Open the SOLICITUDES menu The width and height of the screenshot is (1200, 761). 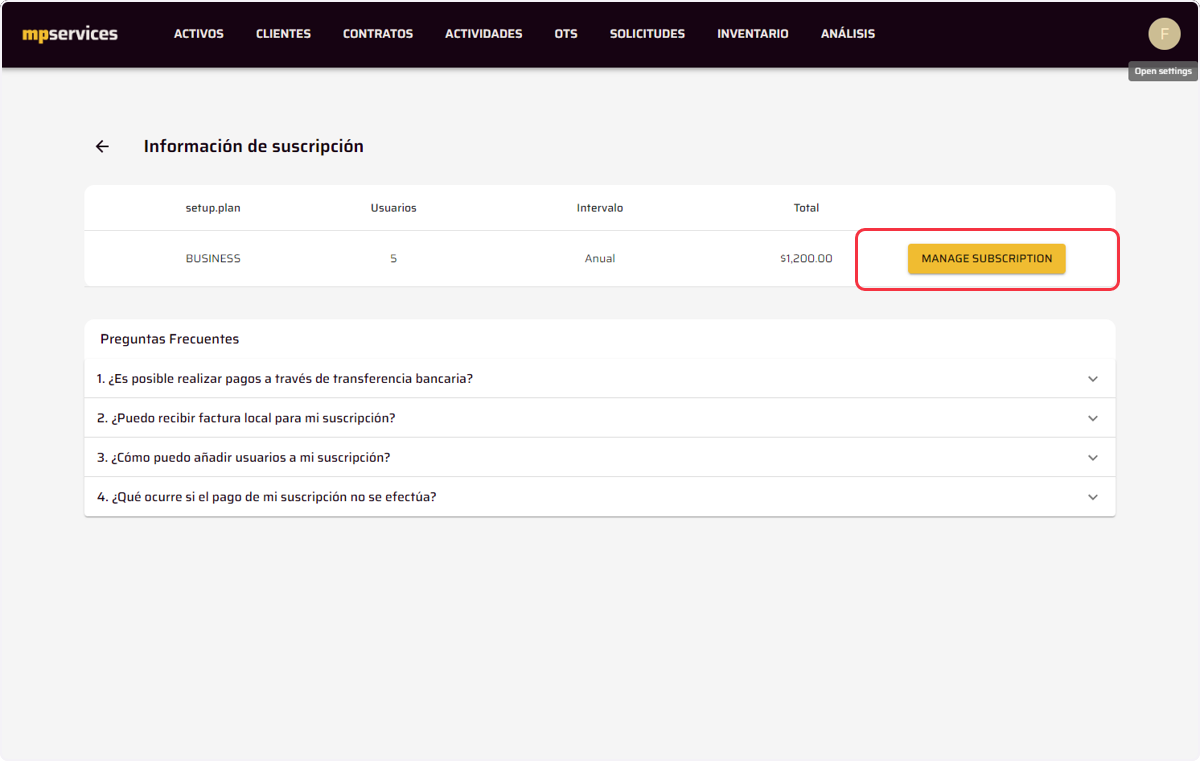[647, 34]
